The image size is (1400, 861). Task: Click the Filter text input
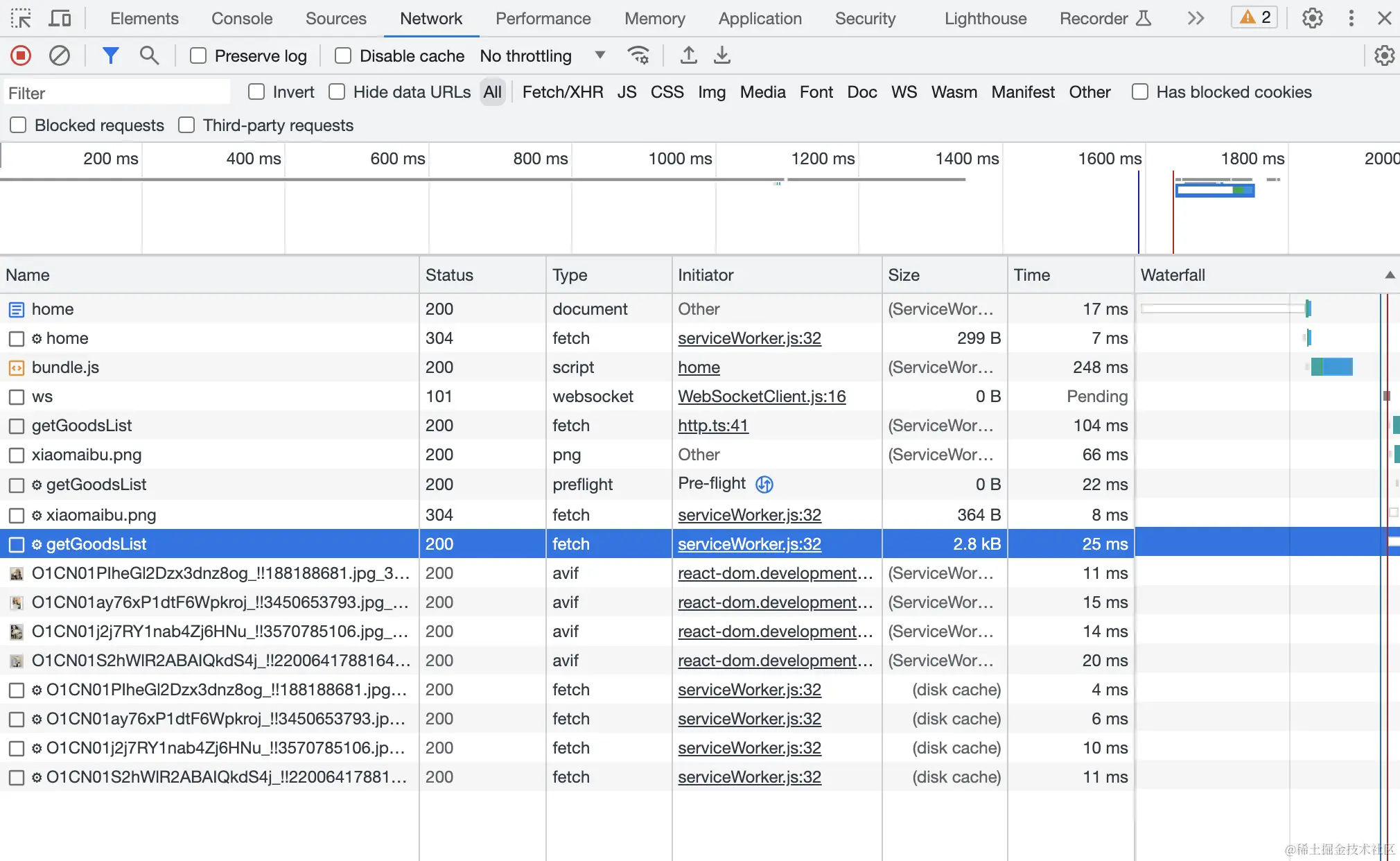tap(118, 93)
